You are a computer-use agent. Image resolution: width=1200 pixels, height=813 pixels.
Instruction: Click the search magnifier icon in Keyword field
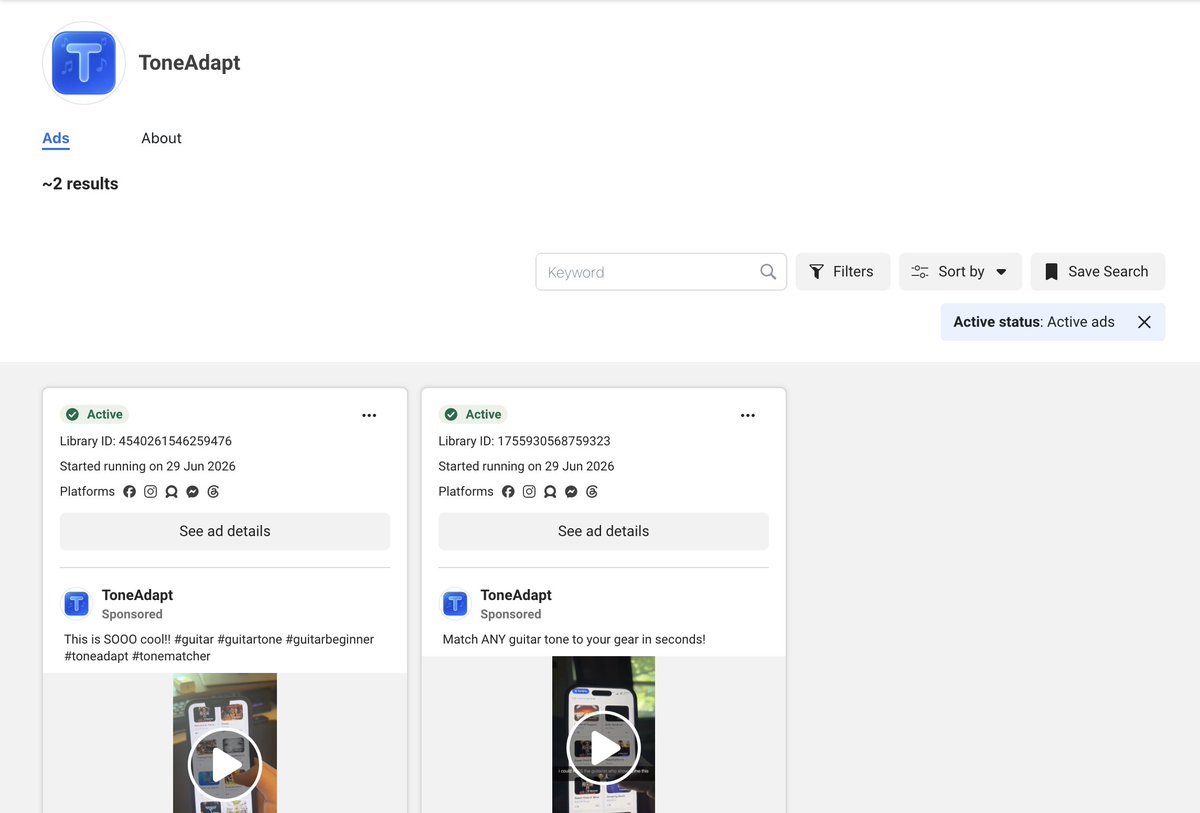[x=768, y=272]
